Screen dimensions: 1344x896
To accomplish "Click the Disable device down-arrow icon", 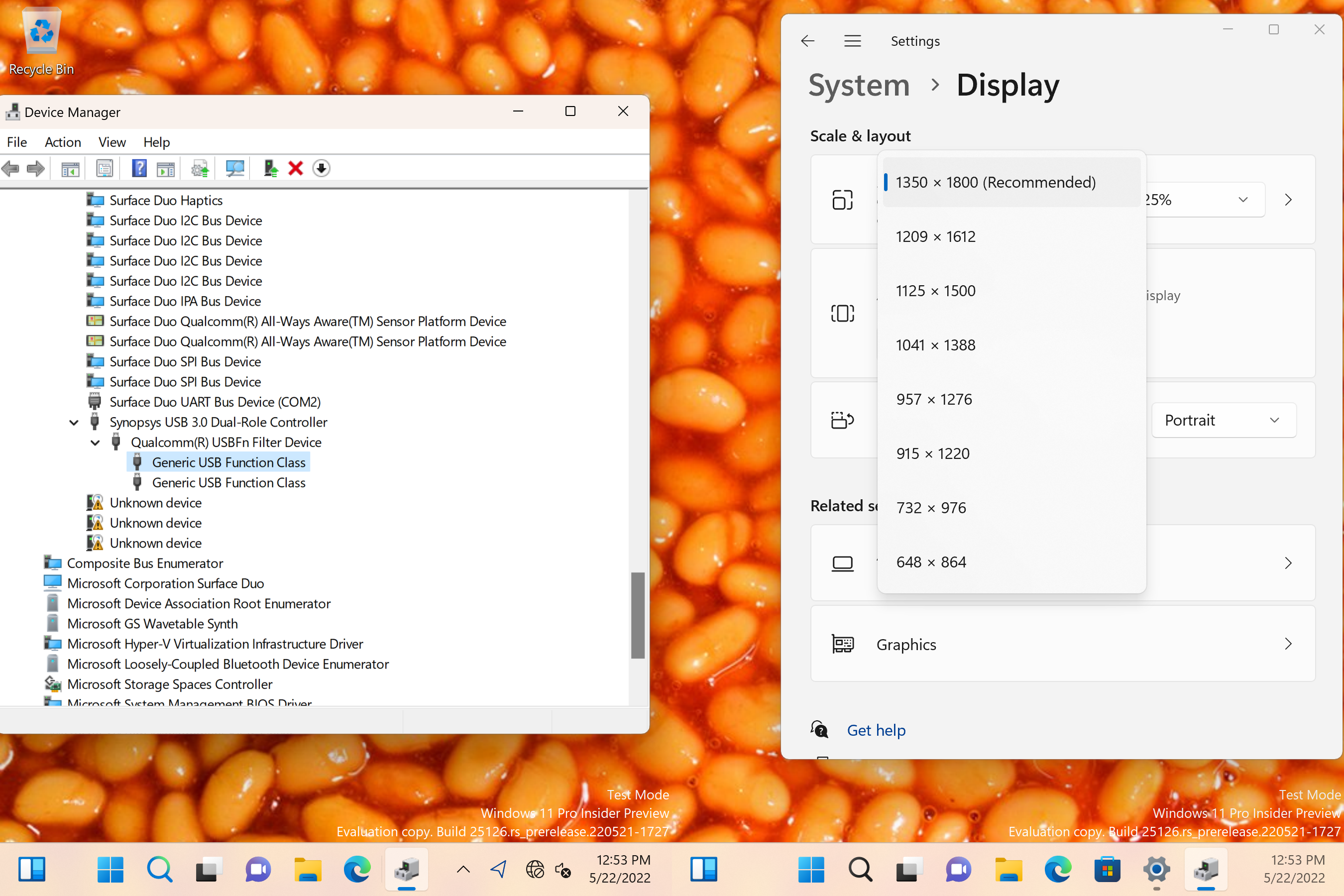I will click(x=321, y=168).
